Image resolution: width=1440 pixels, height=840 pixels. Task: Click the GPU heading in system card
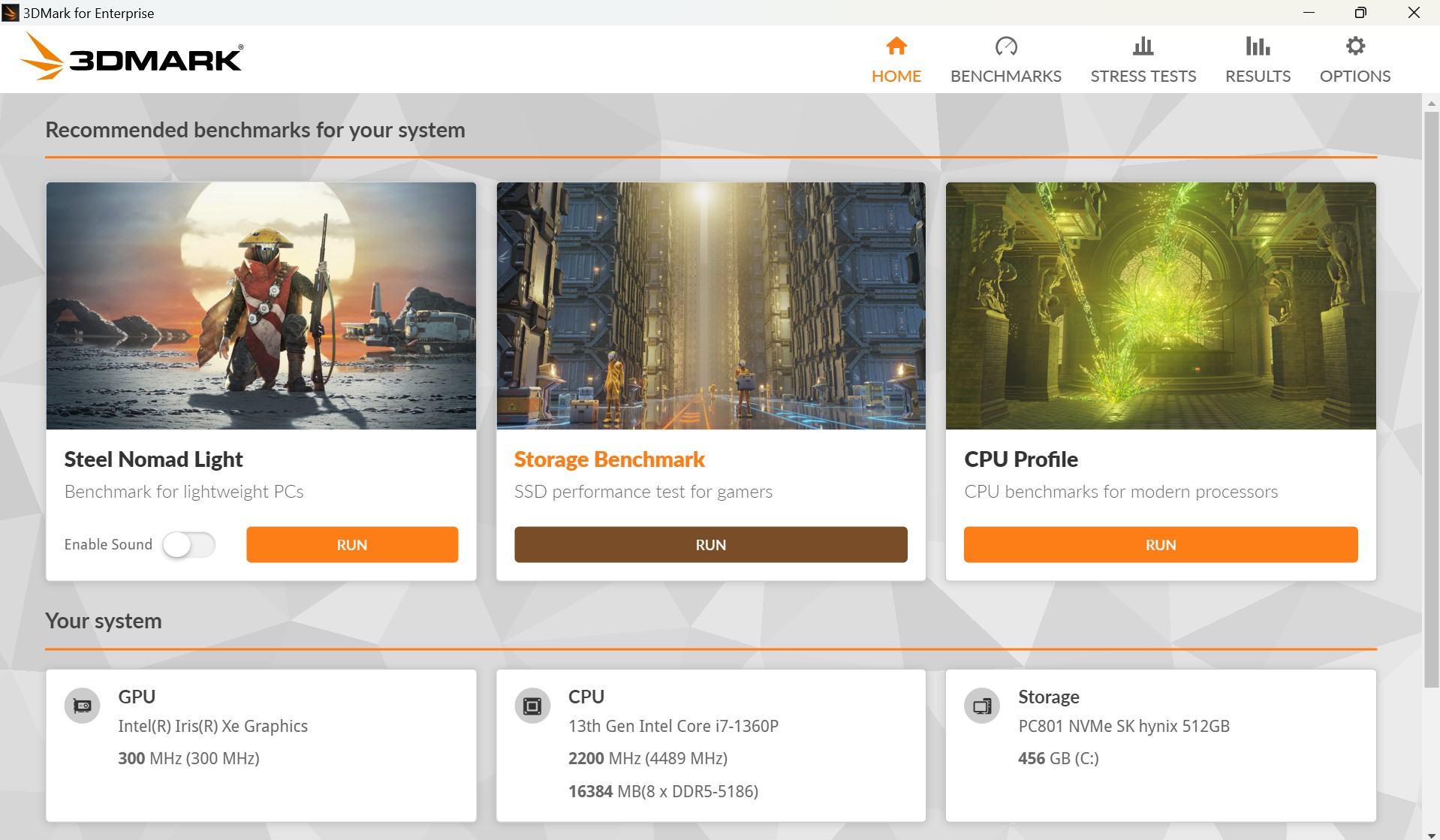(137, 697)
